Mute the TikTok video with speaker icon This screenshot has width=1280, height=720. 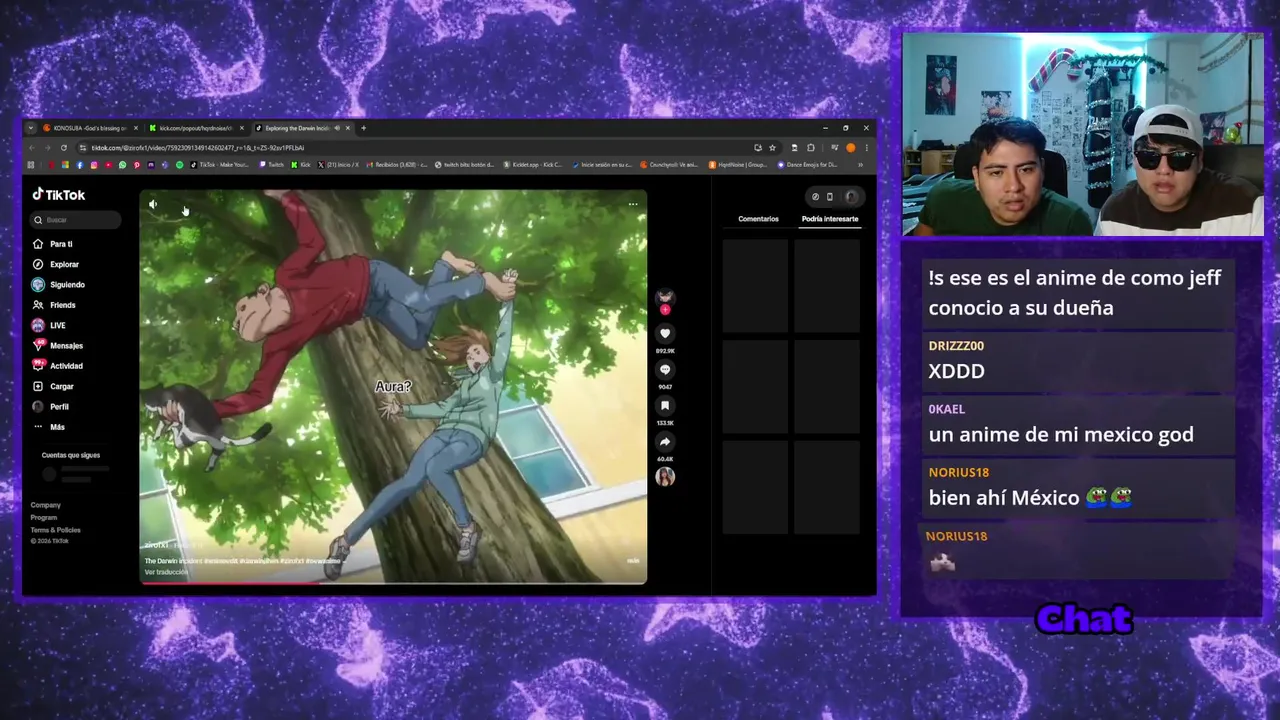click(x=153, y=204)
